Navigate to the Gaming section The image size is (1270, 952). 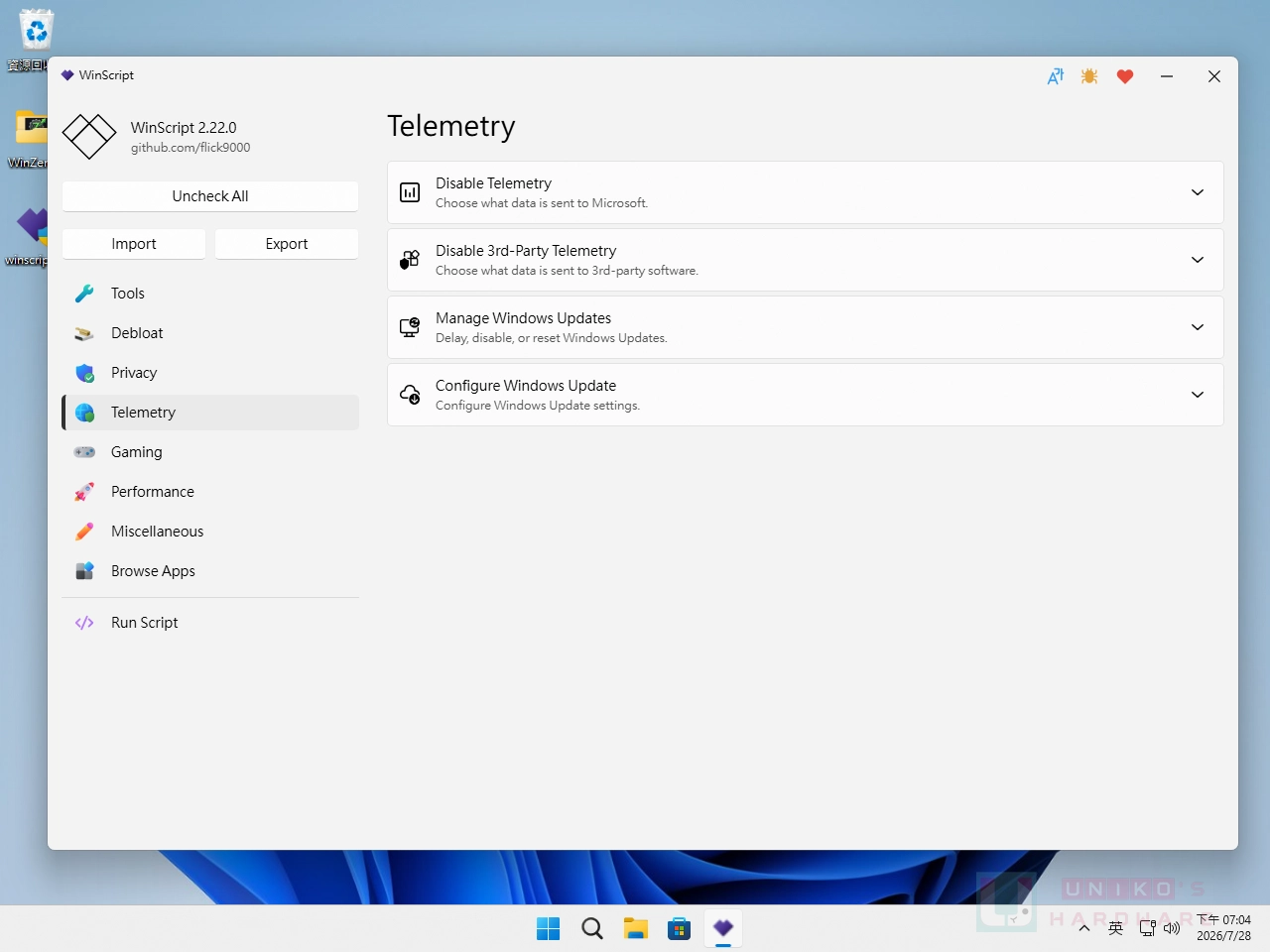[210, 452]
